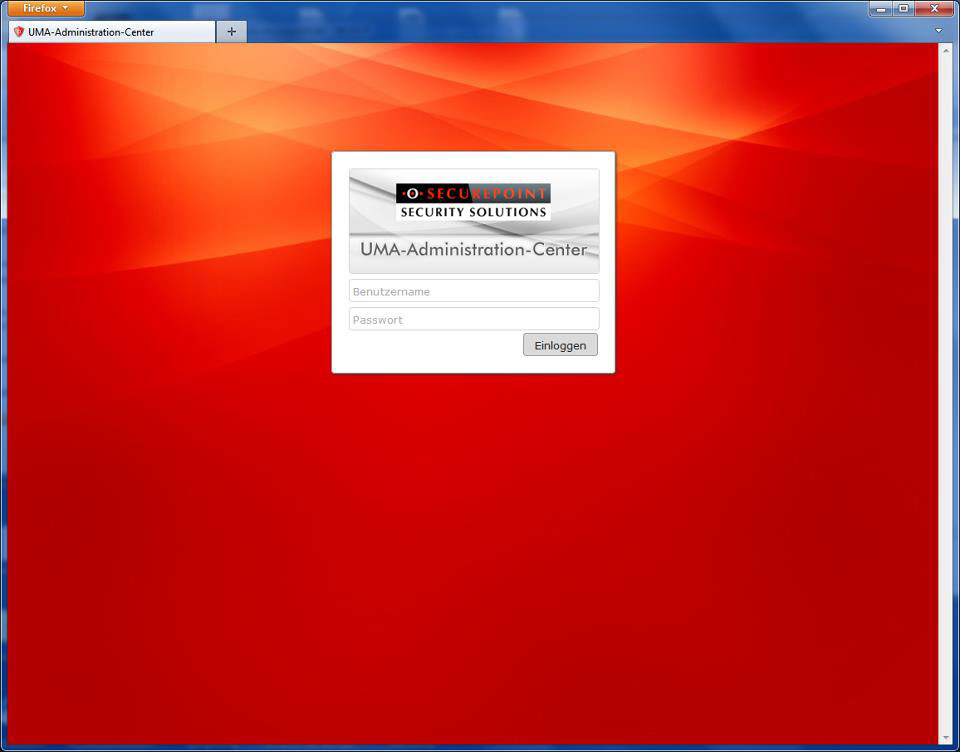The image size is (960, 752).
Task: Focus the Passwort input field
Action: click(474, 319)
